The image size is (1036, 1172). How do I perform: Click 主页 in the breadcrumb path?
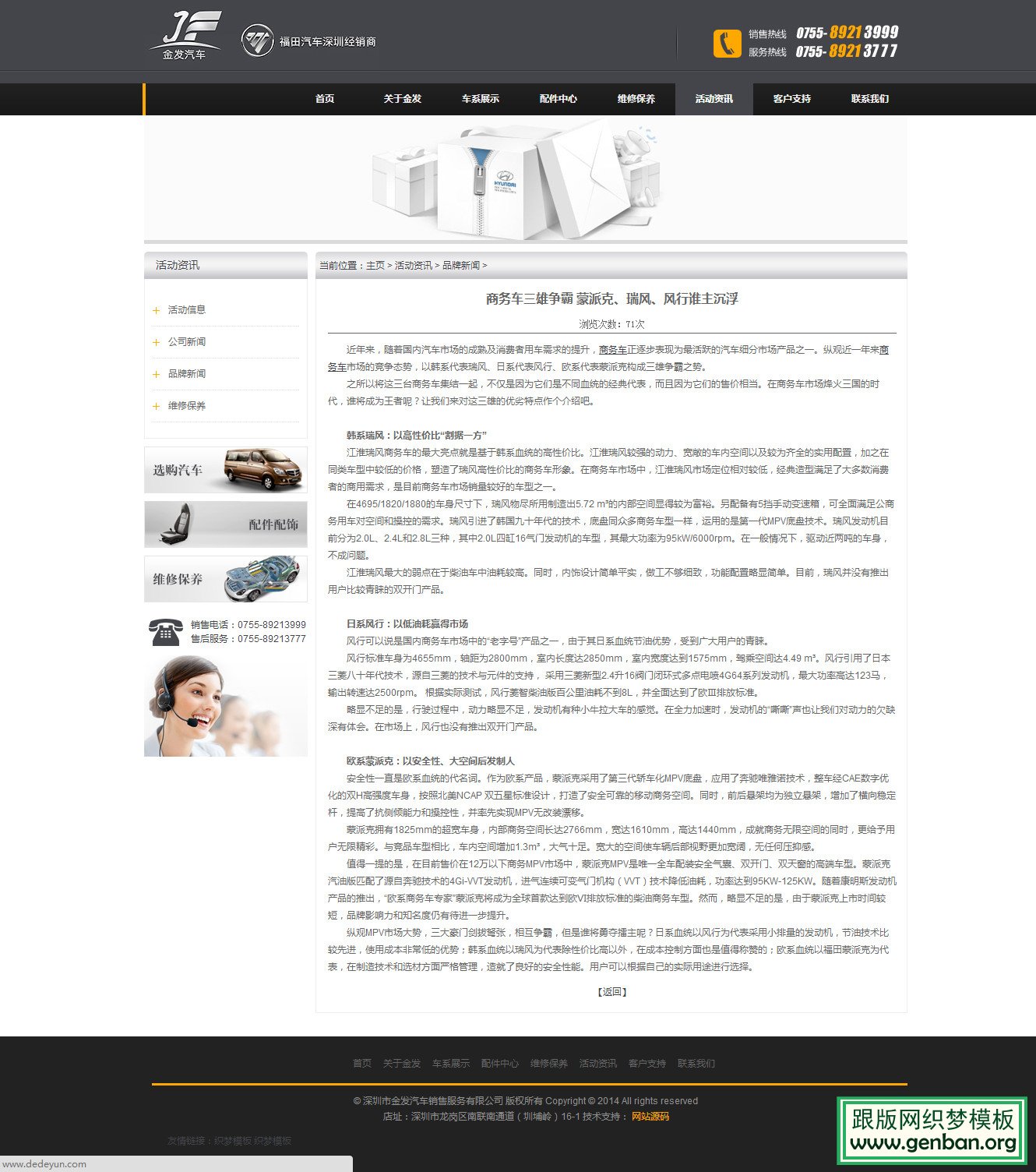(x=375, y=266)
